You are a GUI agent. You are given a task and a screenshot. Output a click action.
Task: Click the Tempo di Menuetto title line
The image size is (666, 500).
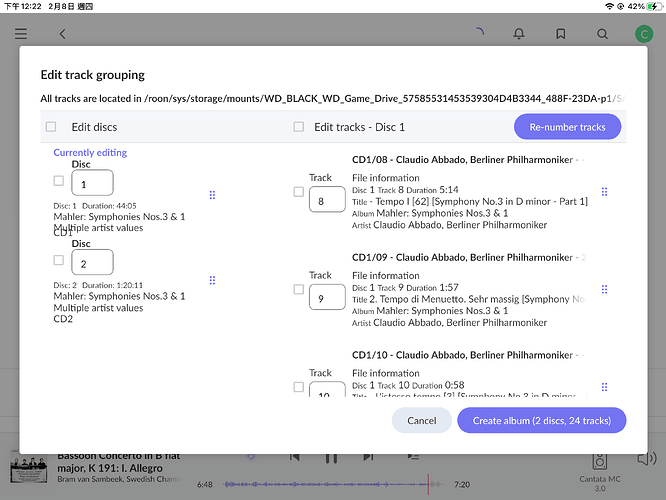coord(468,299)
